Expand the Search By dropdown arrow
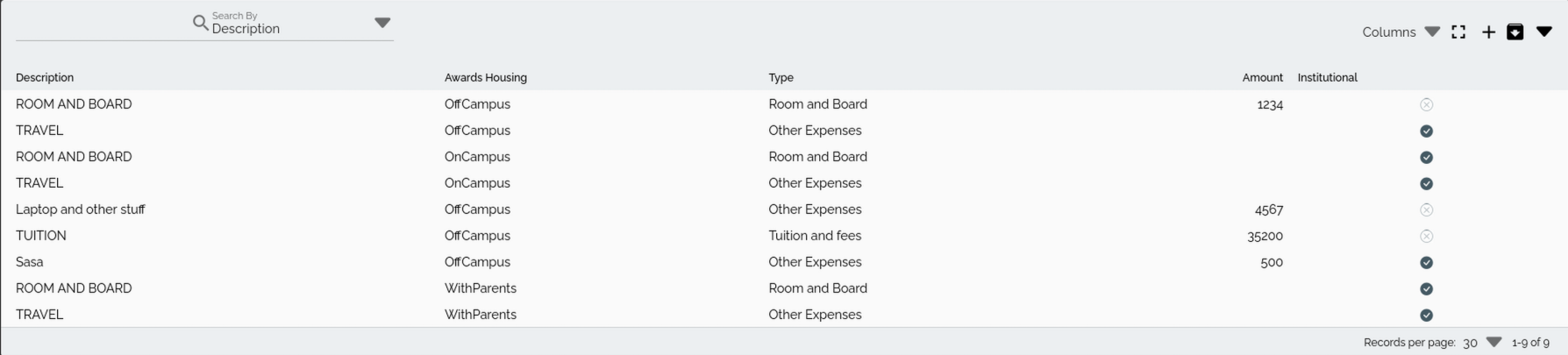1568x355 pixels. click(x=382, y=23)
